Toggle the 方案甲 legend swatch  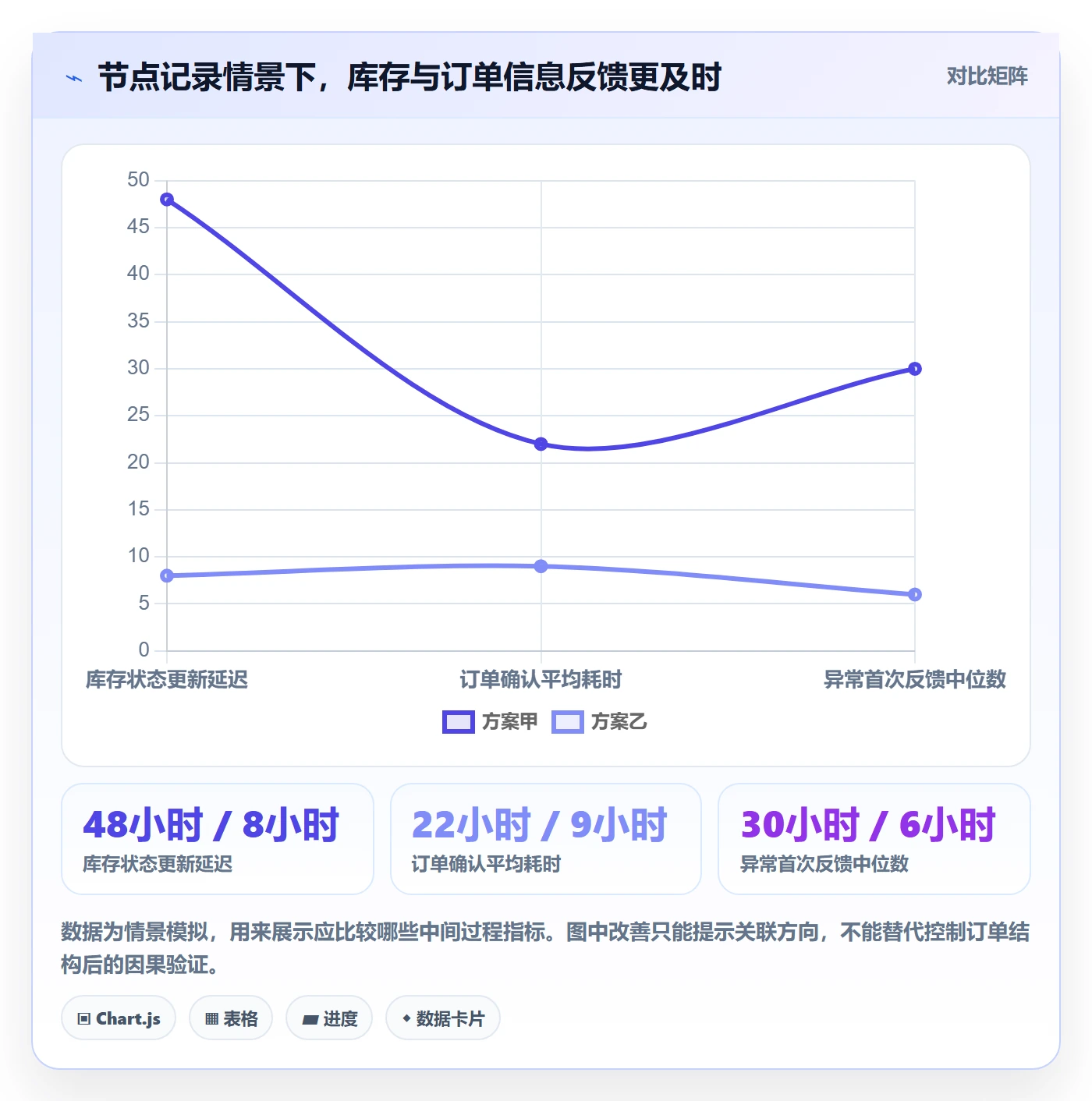[x=458, y=722]
